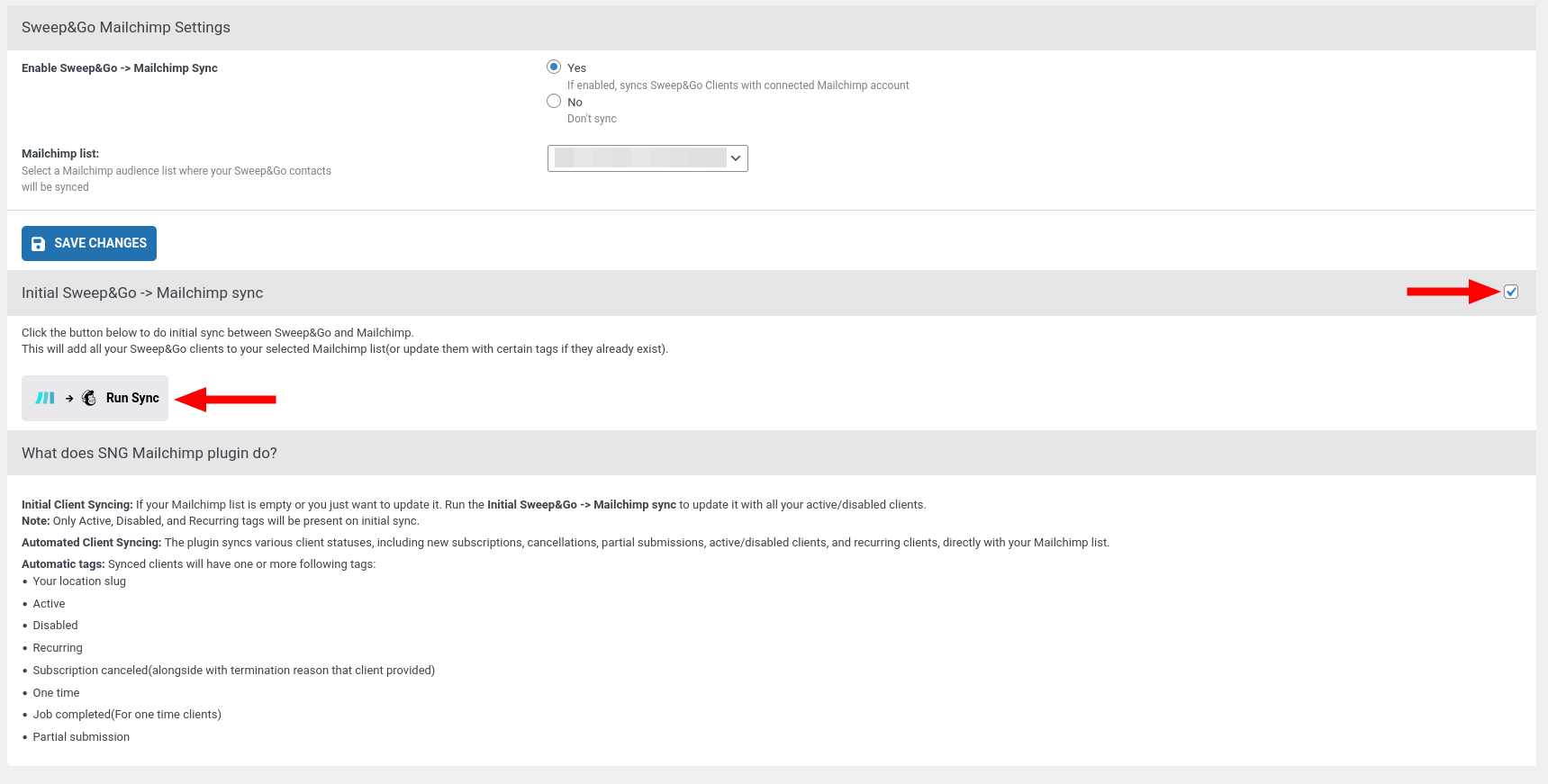The height and width of the screenshot is (784, 1548).
Task: Click the "Mailchimp list:" field label
Action: coord(60,154)
